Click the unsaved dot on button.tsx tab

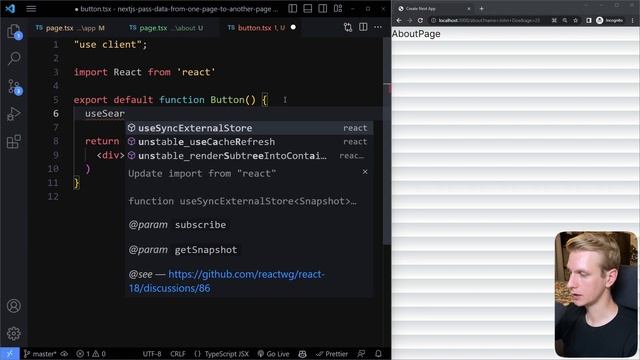(293, 27)
